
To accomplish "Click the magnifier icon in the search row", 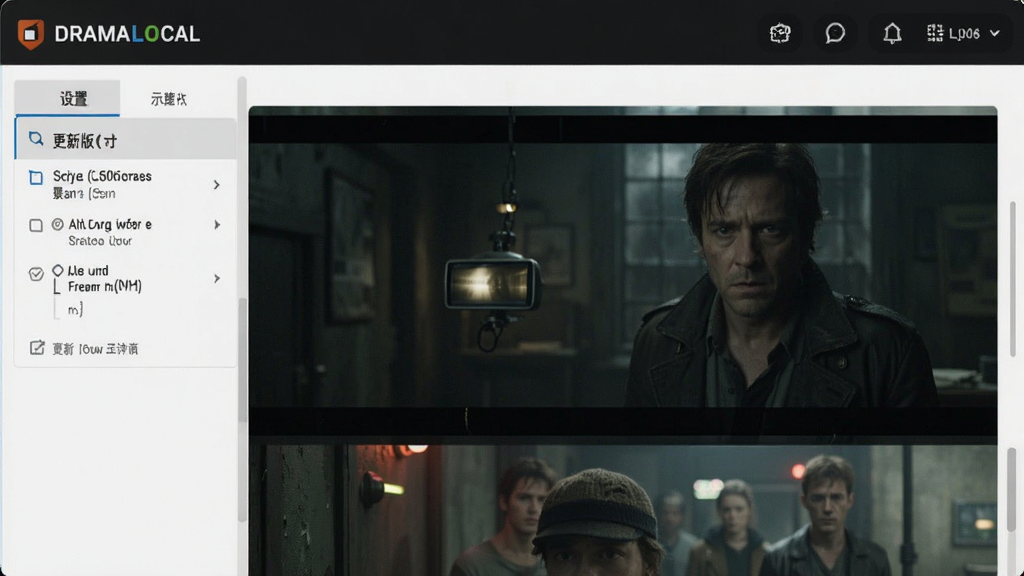I will click(x=36, y=139).
